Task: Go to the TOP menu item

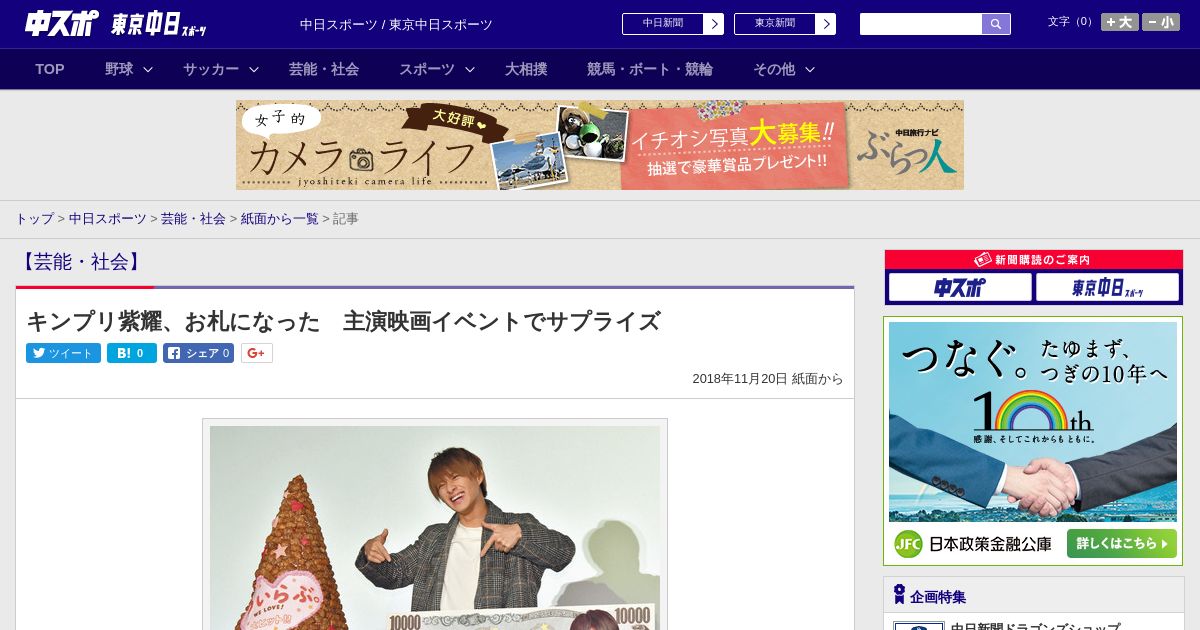Action: (50, 69)
